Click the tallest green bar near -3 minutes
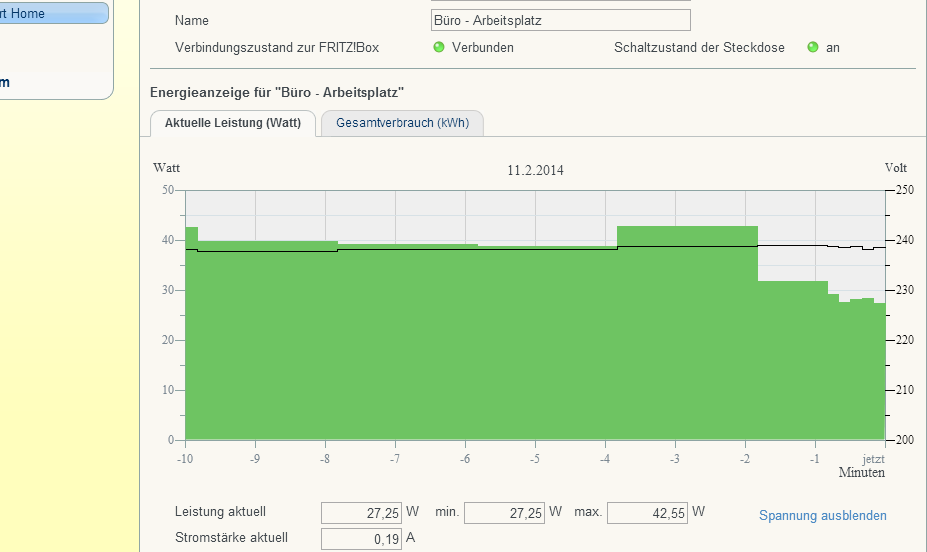The height and width of the screenshot is (552, 927). point(687,330)
